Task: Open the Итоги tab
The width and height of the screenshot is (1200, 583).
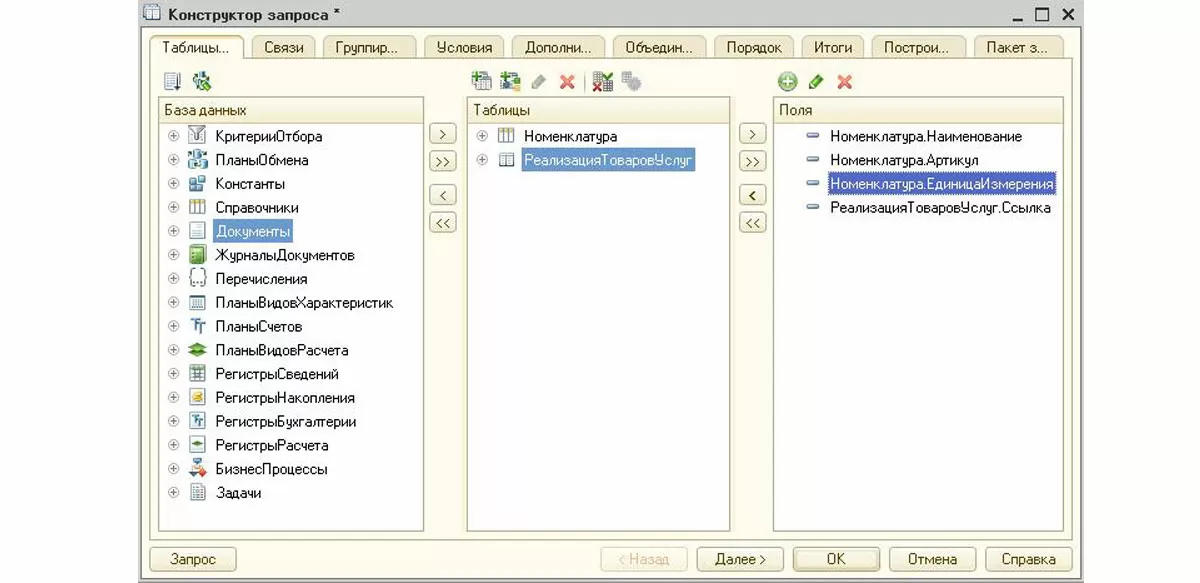Action: pos(833,47)
